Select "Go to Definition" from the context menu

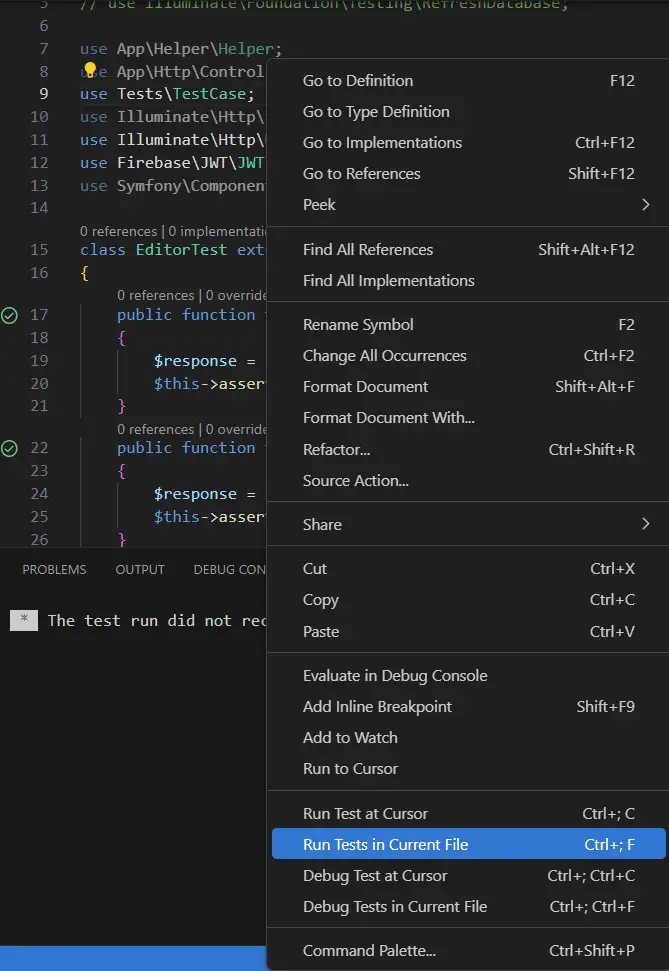358,80
